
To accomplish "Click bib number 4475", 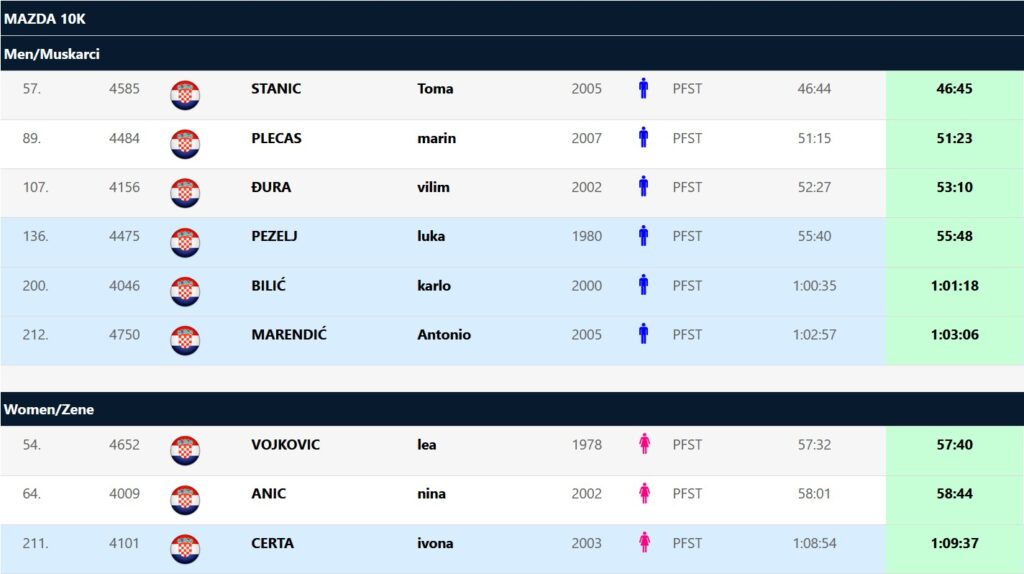I will (x=124, y=237).
